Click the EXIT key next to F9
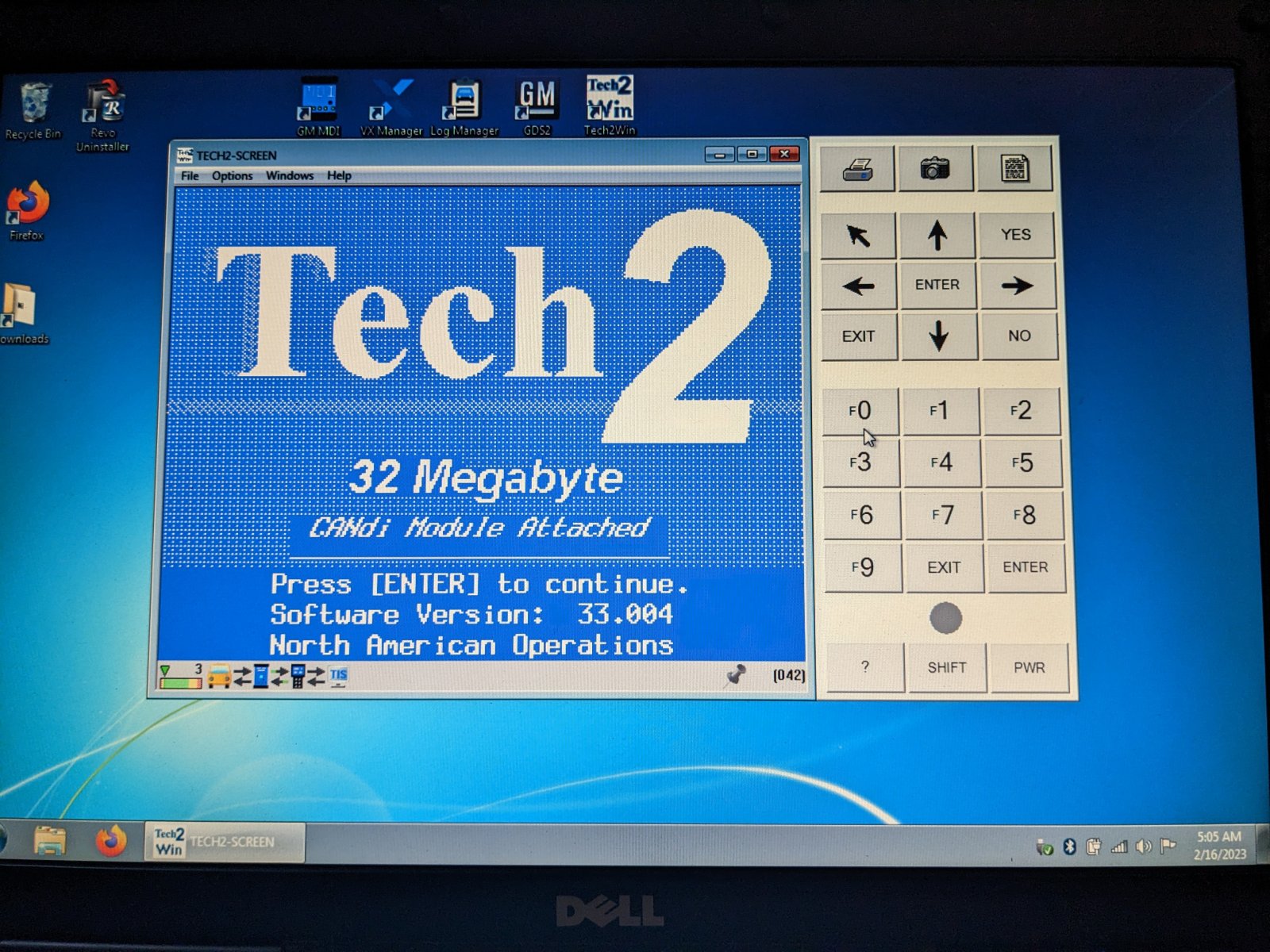 (x=945, y=567)
